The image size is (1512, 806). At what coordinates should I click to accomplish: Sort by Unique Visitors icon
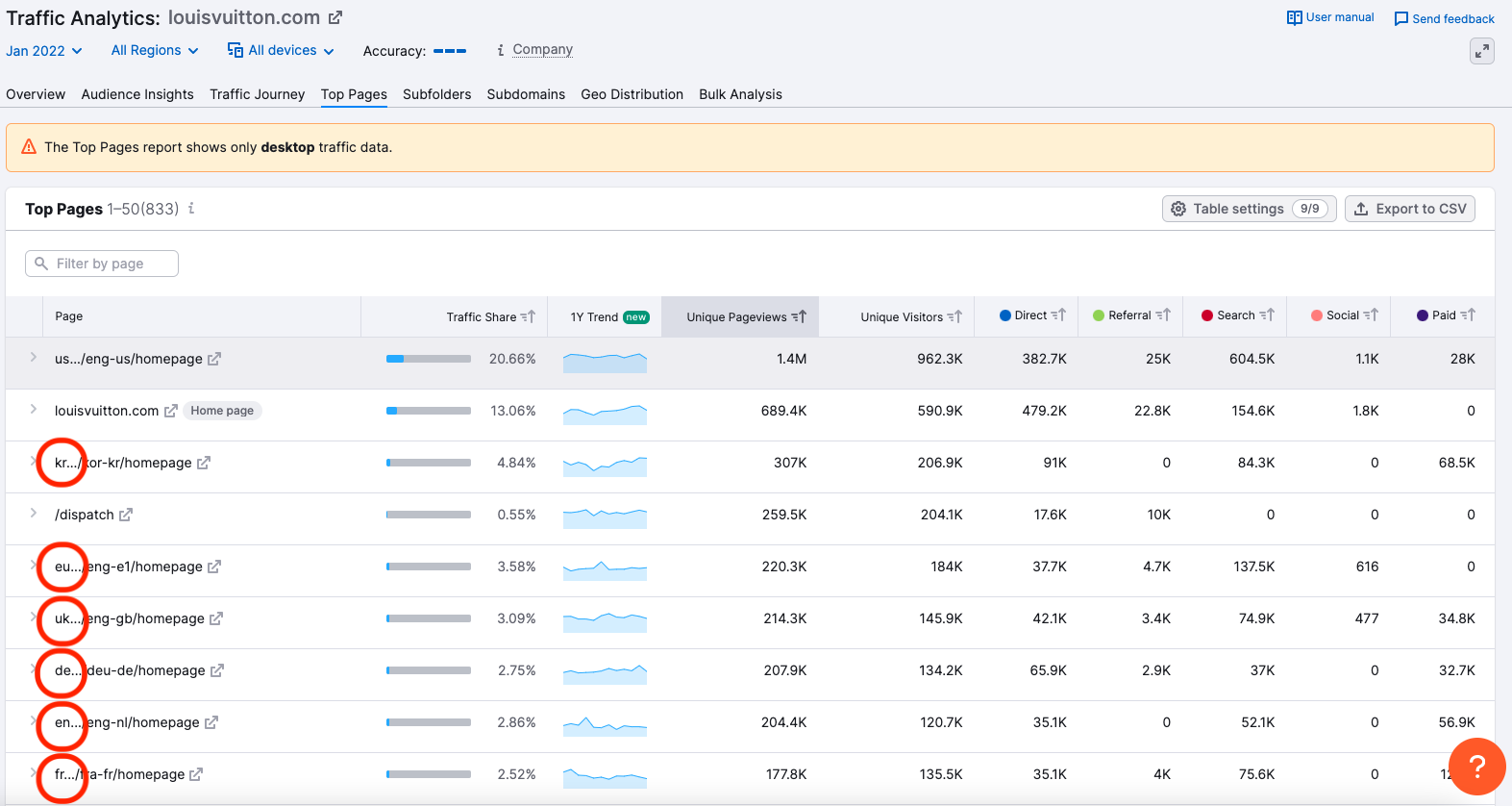pos(954,316)
